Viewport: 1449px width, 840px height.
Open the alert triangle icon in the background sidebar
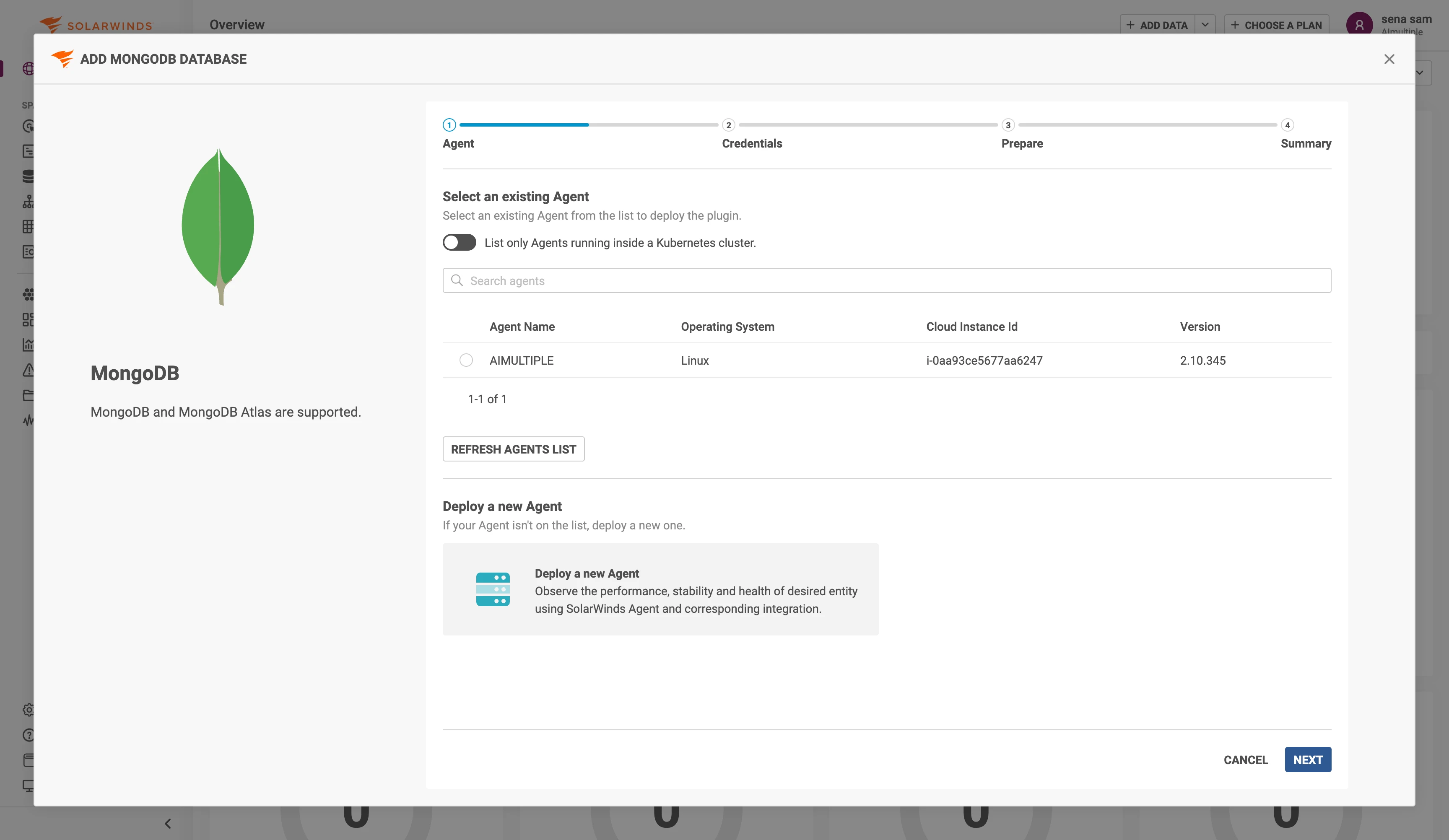28,370
